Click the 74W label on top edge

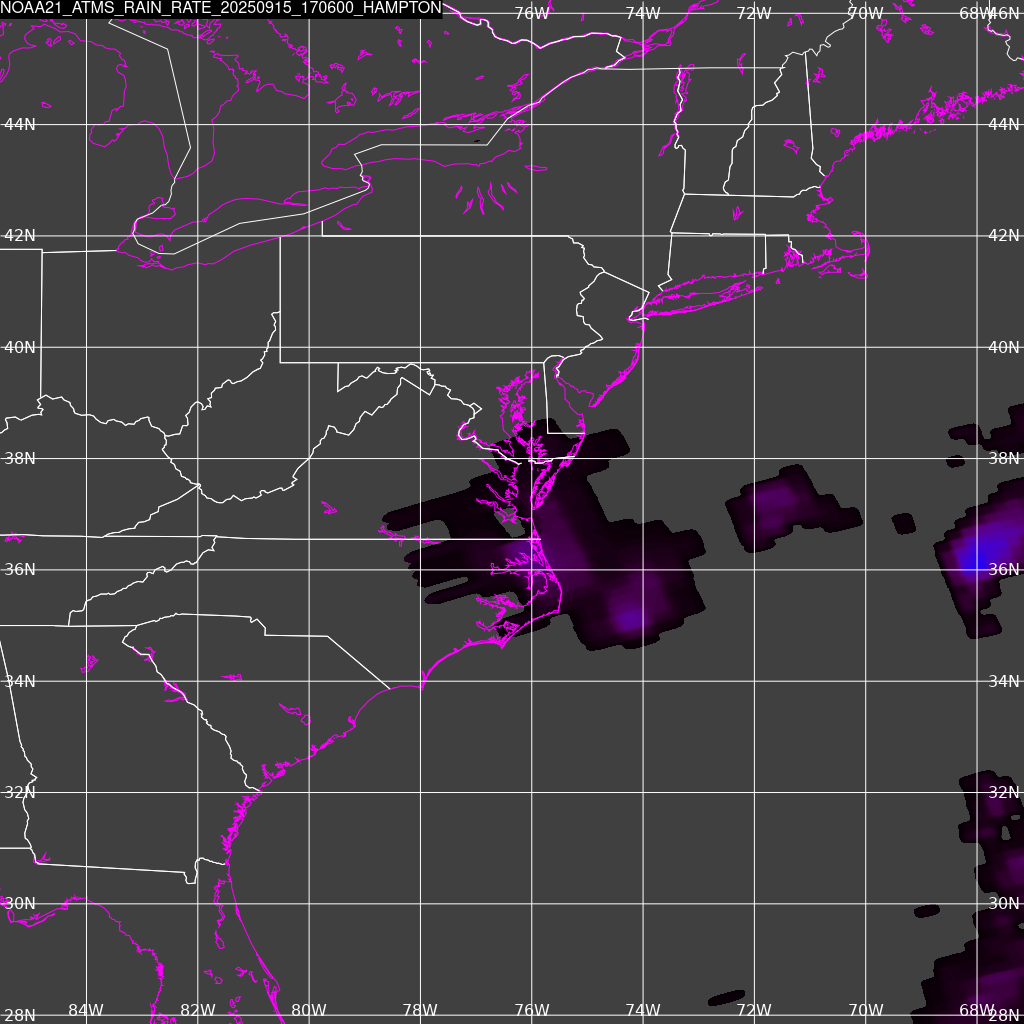pos(643,13)
